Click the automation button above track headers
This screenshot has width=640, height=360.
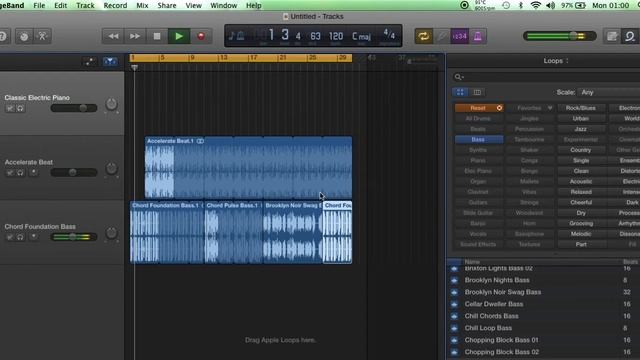click(89, 62)
